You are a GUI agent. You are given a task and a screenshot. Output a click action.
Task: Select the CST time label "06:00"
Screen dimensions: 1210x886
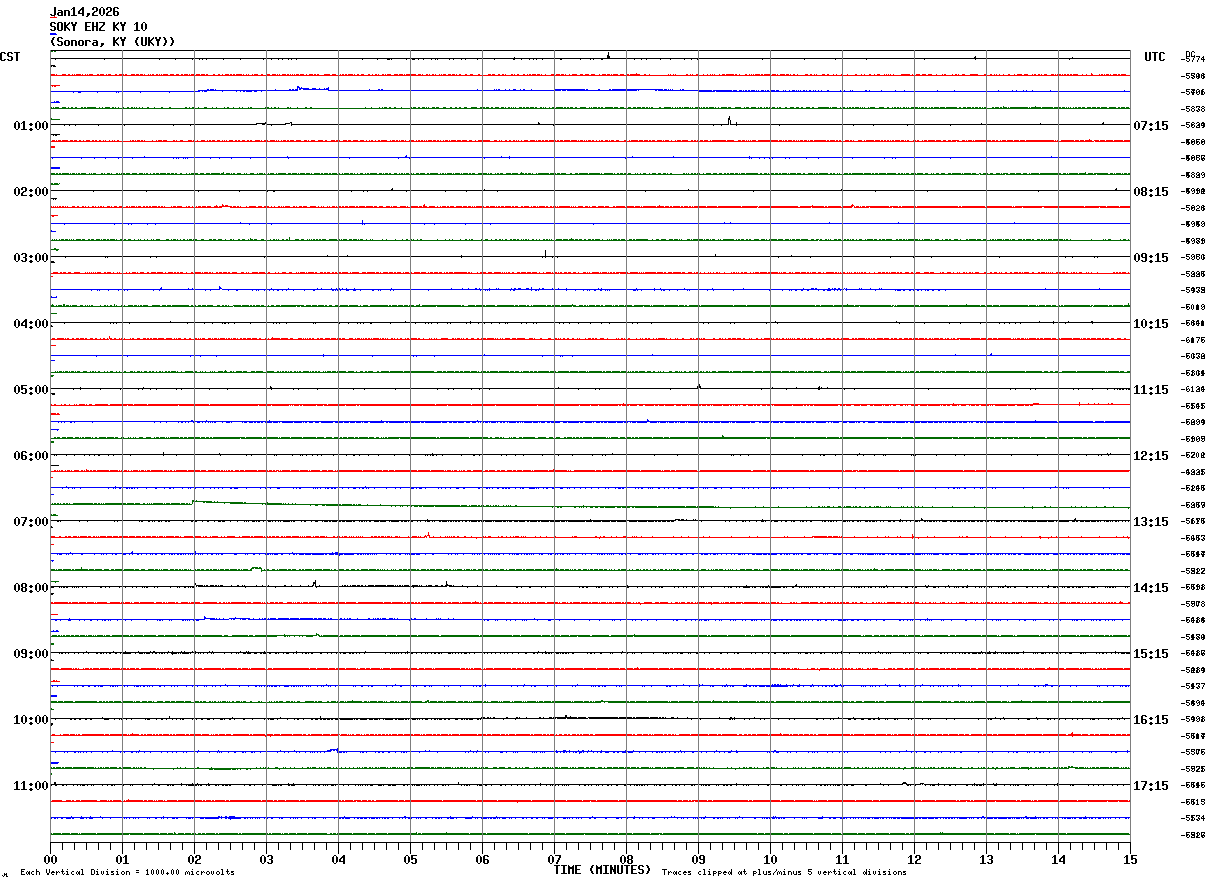click(x=31, y=456)
